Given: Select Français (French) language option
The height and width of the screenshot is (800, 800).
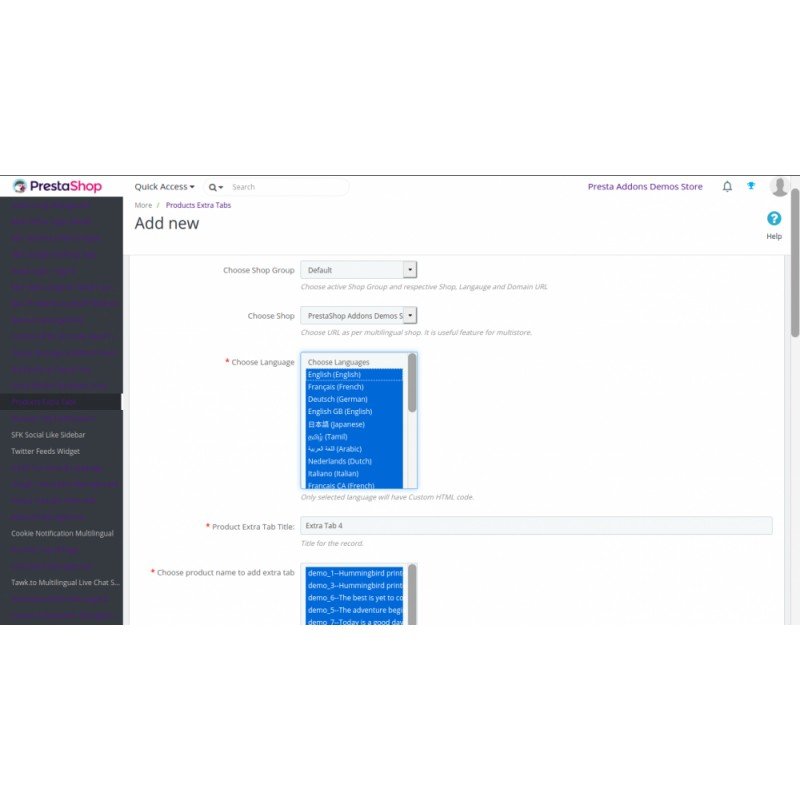Looking at the screenshot, I should click(354, 387).
